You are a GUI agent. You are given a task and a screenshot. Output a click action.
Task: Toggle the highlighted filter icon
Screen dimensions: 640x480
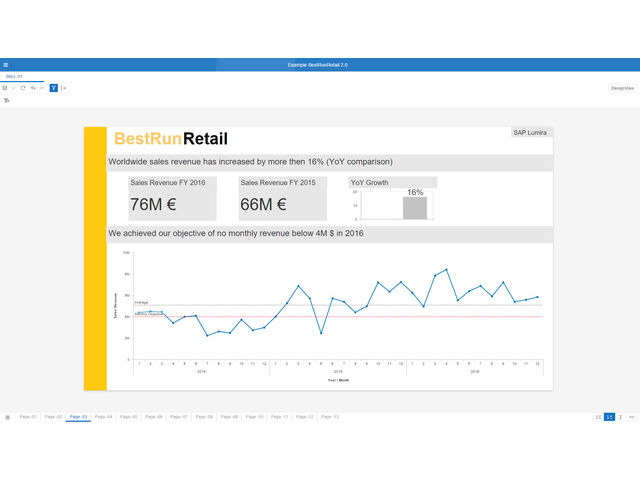pyautogui.click(x=54, y=88)
